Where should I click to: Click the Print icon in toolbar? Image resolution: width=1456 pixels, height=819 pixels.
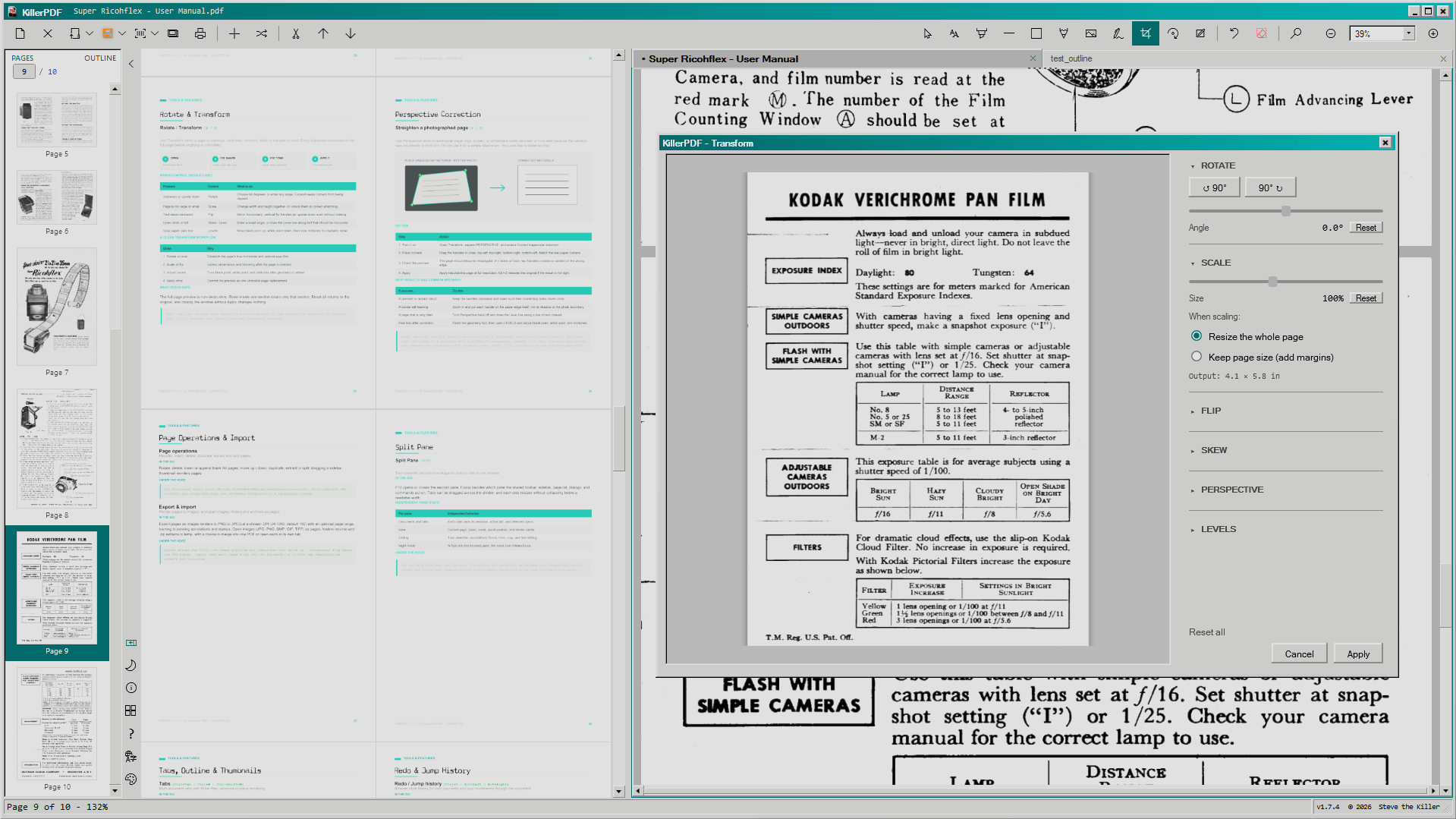pos(200,33)
